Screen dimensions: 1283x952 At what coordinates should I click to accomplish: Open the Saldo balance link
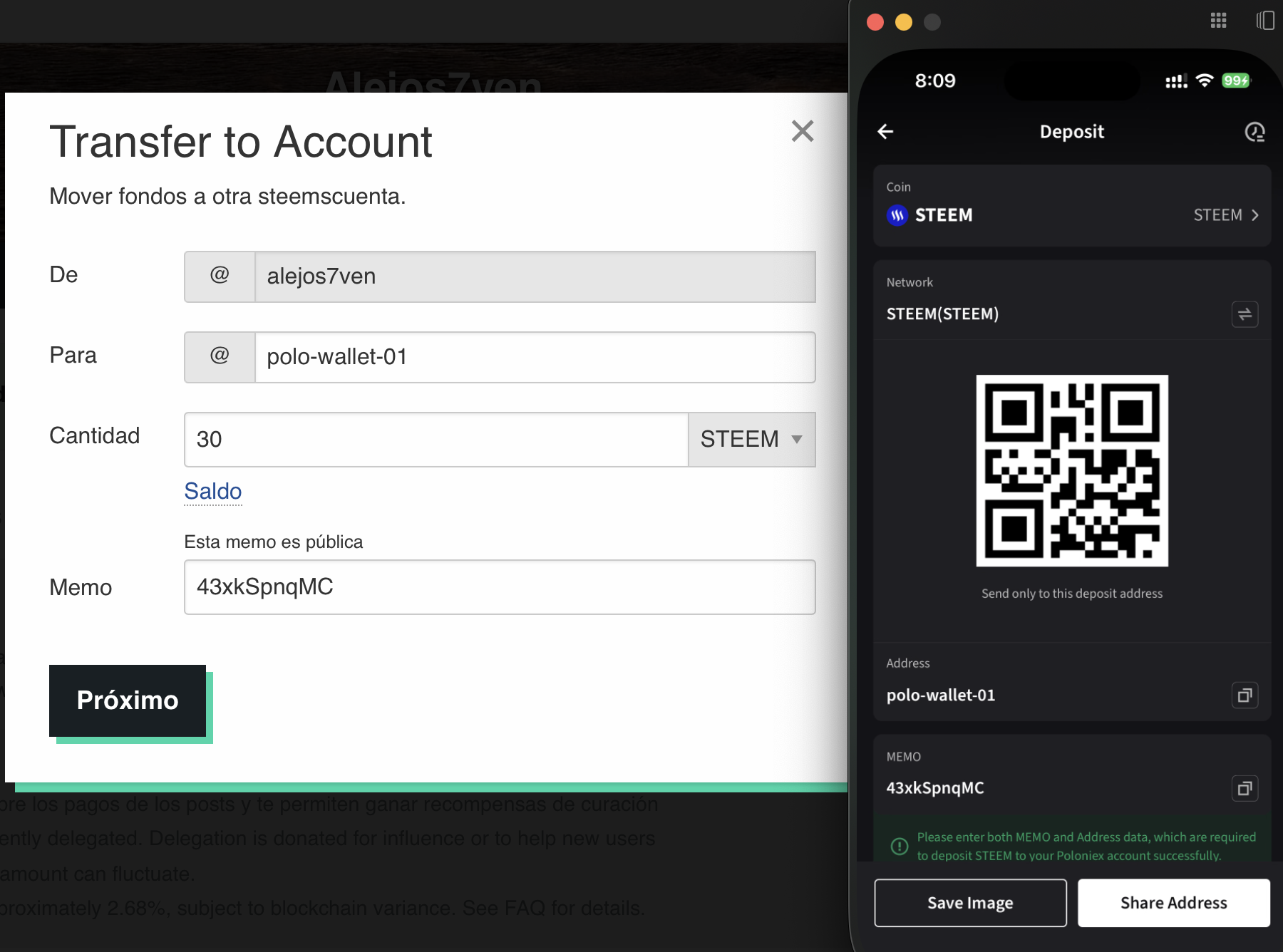[213, 491]
